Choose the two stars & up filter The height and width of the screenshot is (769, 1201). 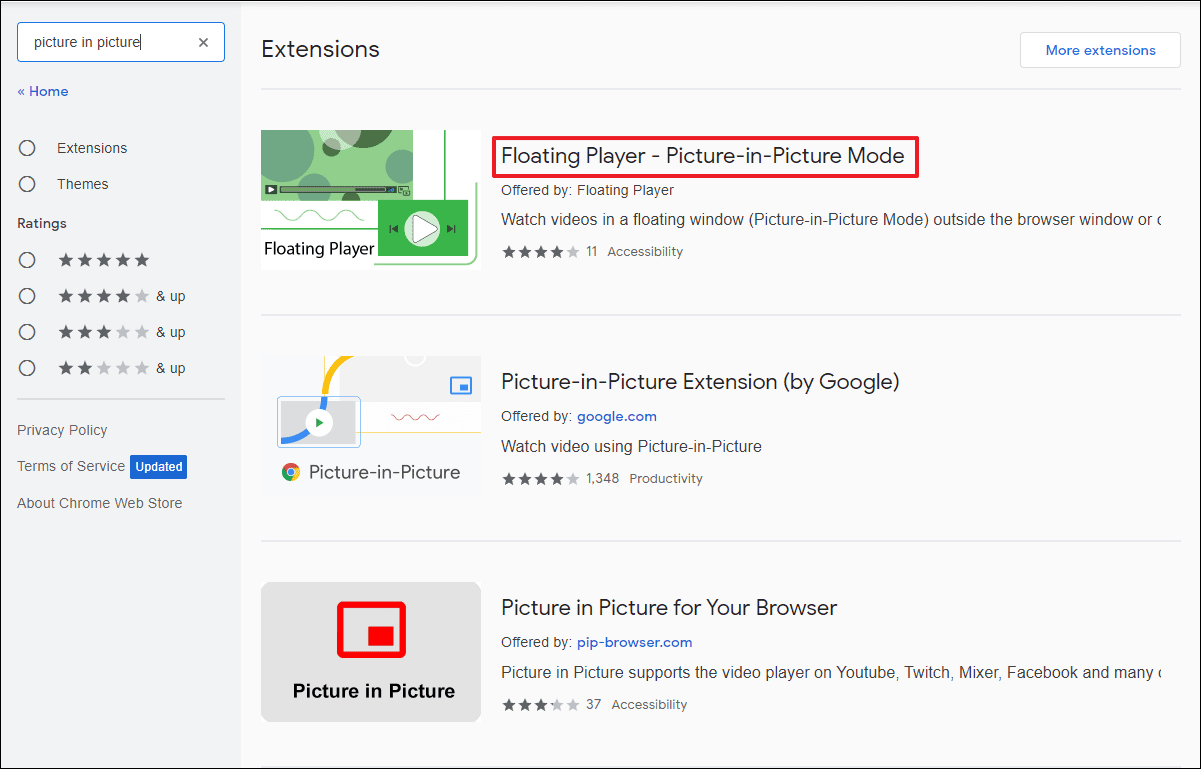[x=27, y=368]
